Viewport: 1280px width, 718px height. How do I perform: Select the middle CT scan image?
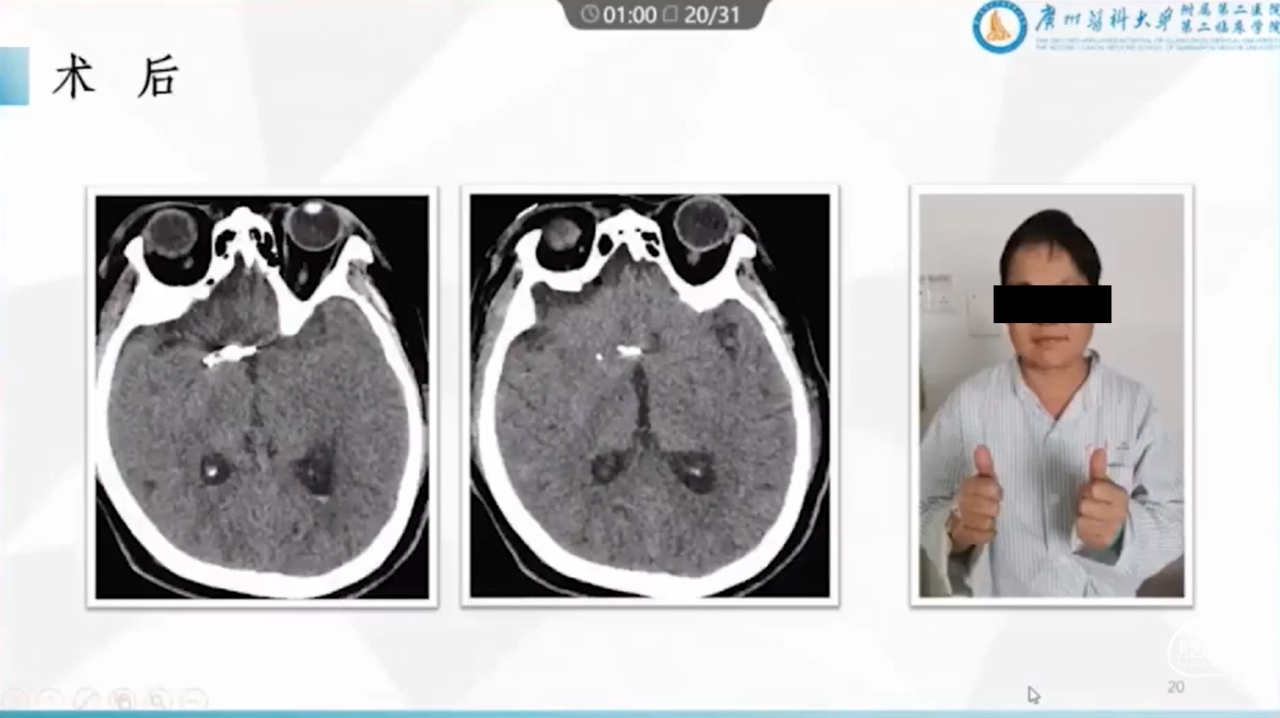tap(649, 396)
